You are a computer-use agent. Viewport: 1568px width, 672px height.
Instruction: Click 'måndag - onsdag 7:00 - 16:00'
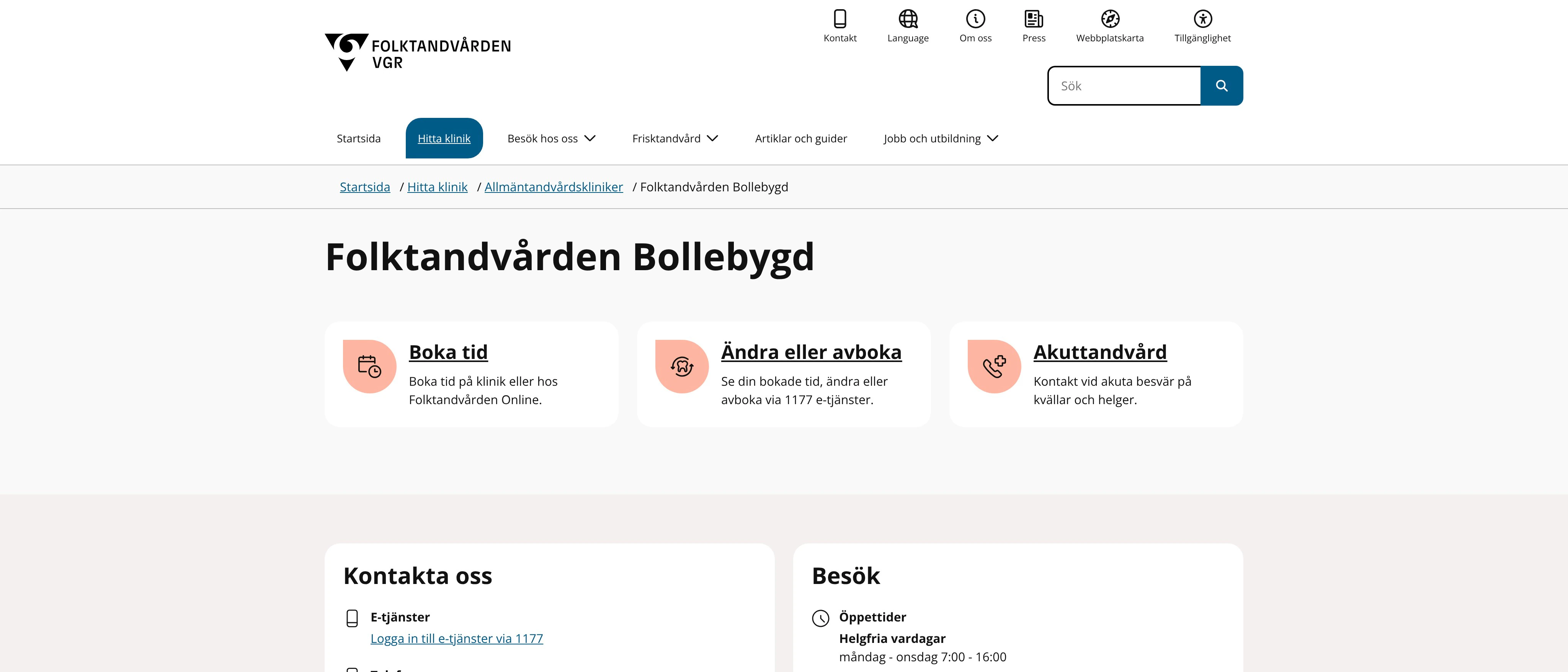[922, 657]
